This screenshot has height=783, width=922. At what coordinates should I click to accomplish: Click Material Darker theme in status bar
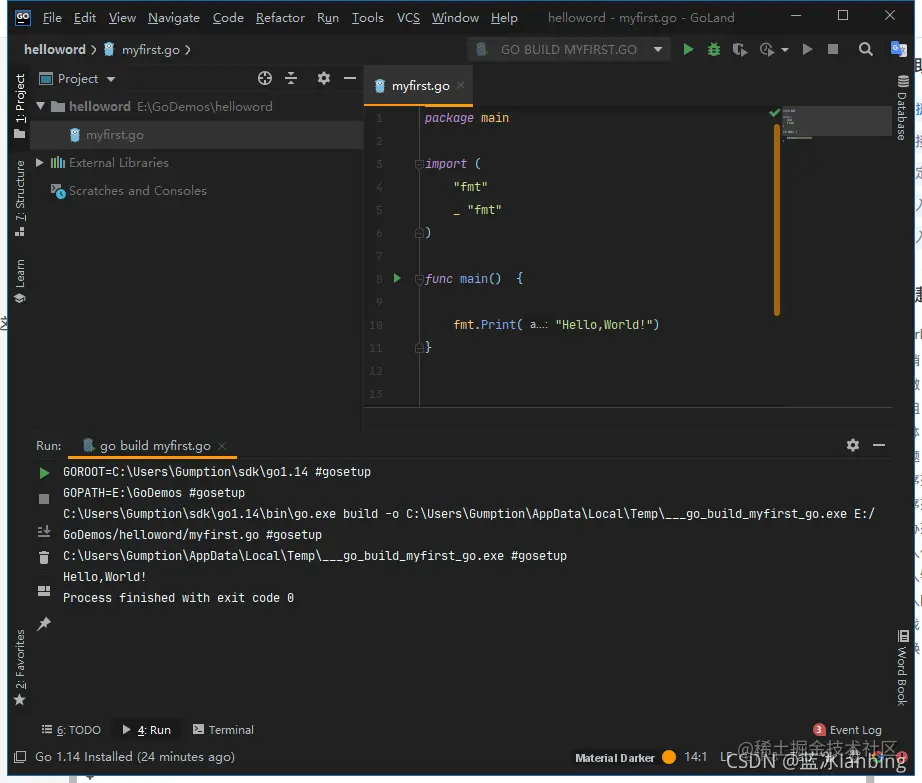pos(614,758)
